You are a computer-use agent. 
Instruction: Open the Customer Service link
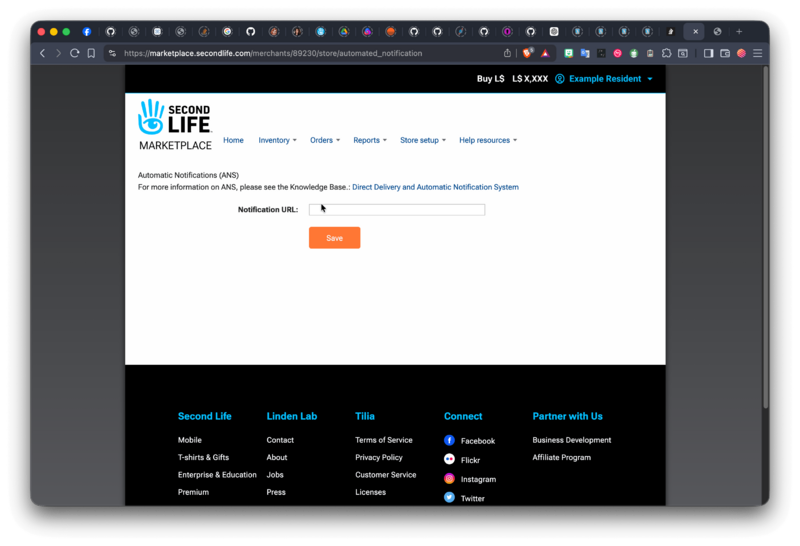click(x=386, y=475)
